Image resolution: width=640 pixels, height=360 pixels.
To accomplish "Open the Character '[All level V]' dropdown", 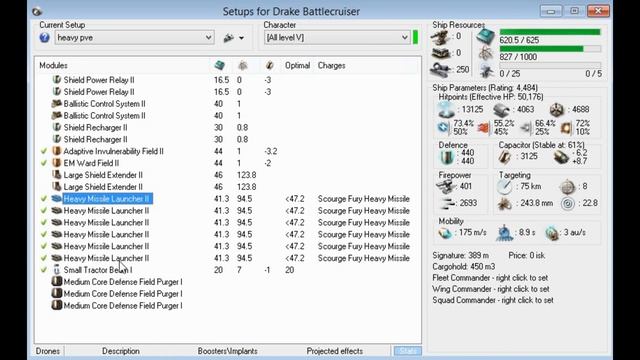I will 337,38.
